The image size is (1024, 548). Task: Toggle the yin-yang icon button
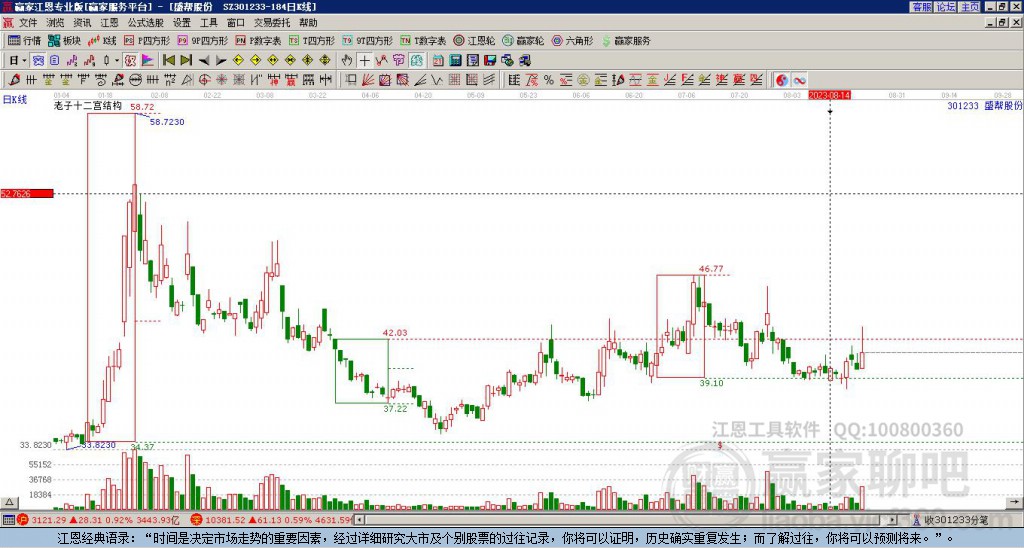coord(782,80)
